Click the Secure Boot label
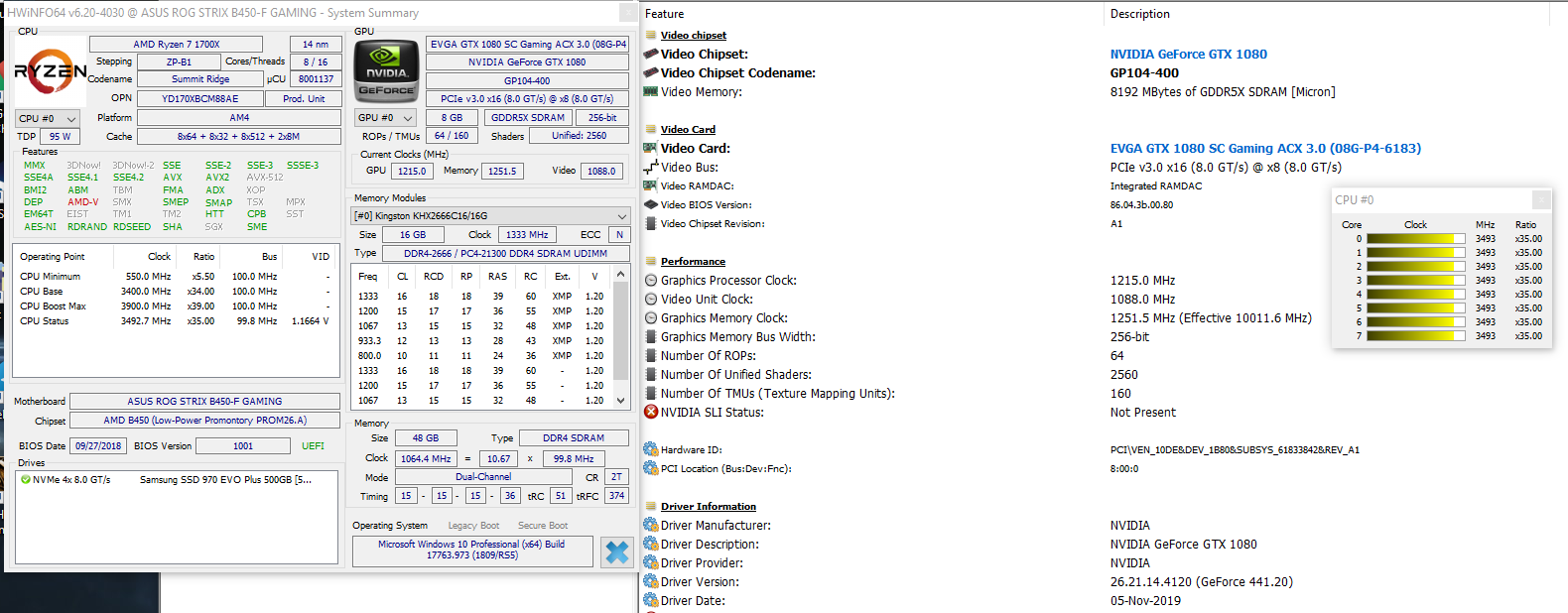1568x613 pixels. pyautogui.click(x=543, y=526)
